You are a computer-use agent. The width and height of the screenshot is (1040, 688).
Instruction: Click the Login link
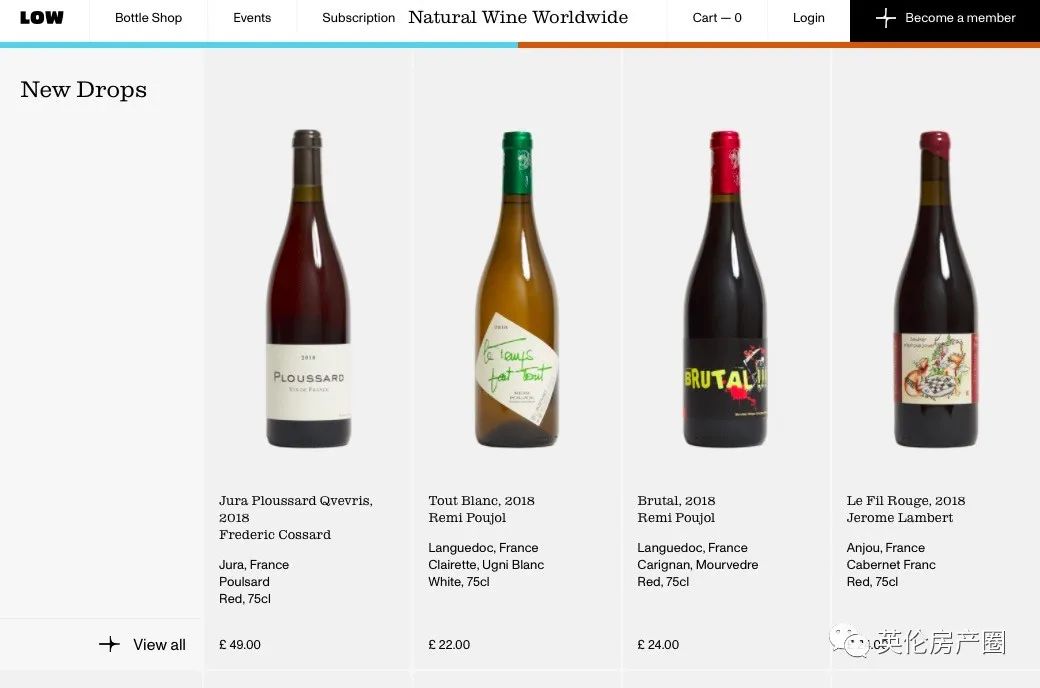coord(808,18)
